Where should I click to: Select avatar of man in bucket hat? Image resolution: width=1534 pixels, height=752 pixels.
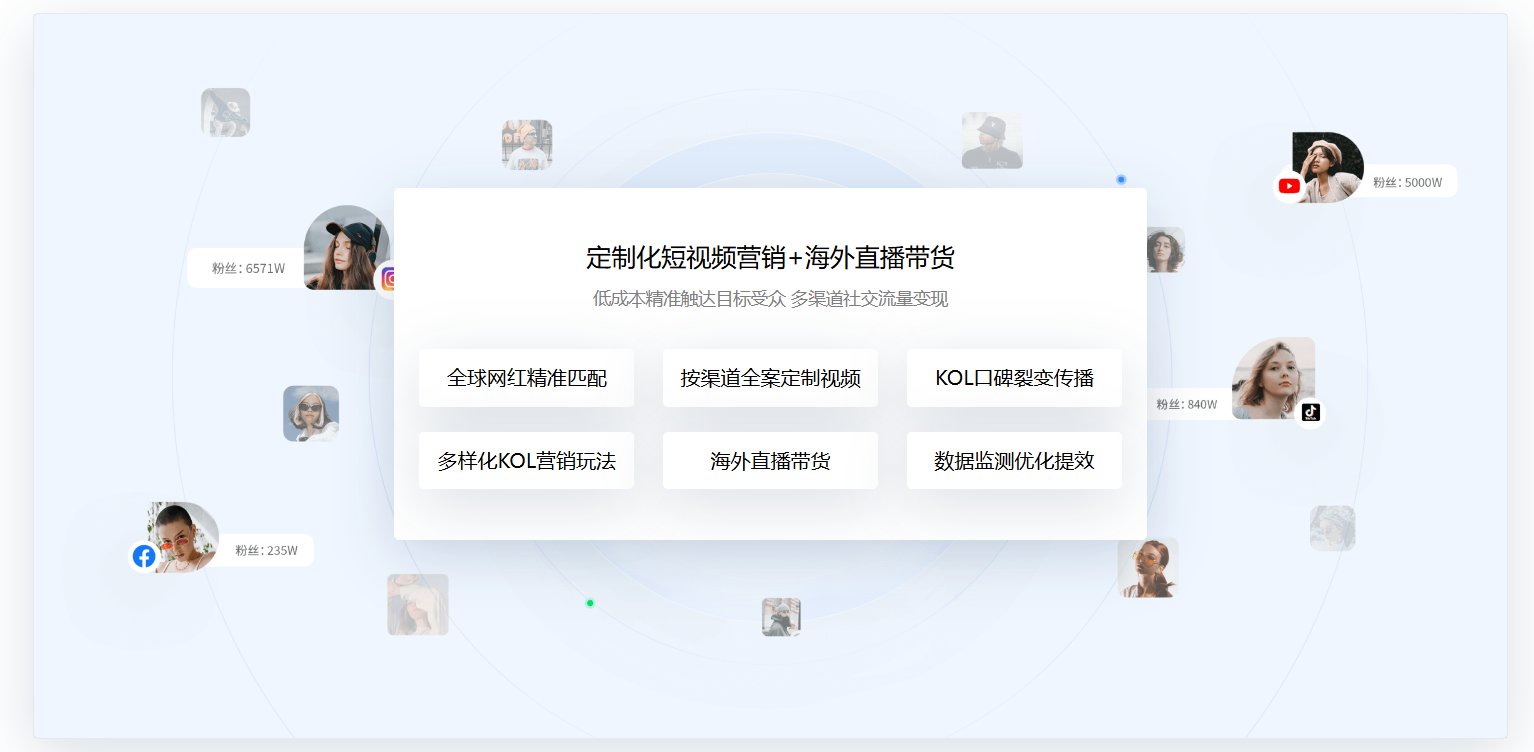point(992,140)
